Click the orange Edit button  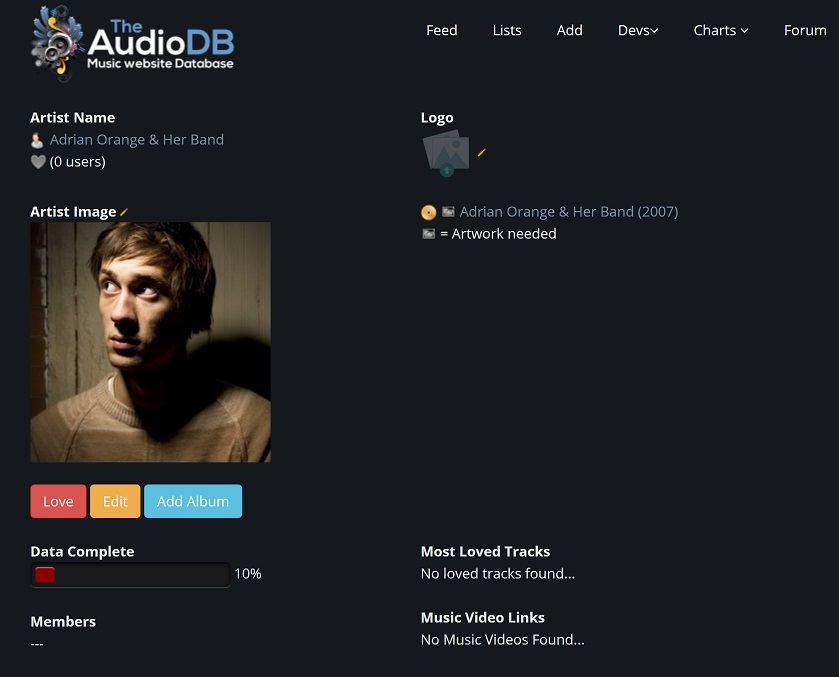click(115, 501)
